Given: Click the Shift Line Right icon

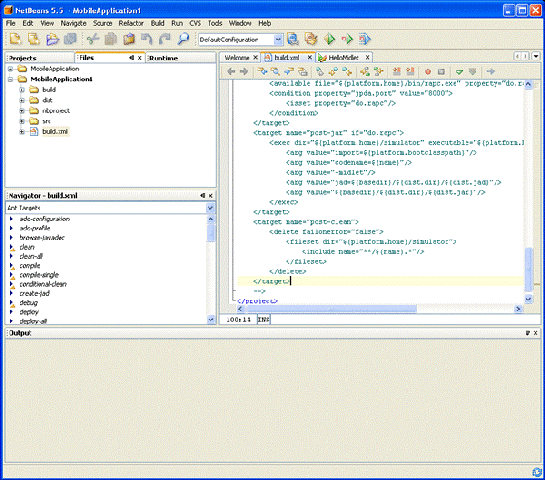Looking at the screenshot, I should (x=410, y=72).
